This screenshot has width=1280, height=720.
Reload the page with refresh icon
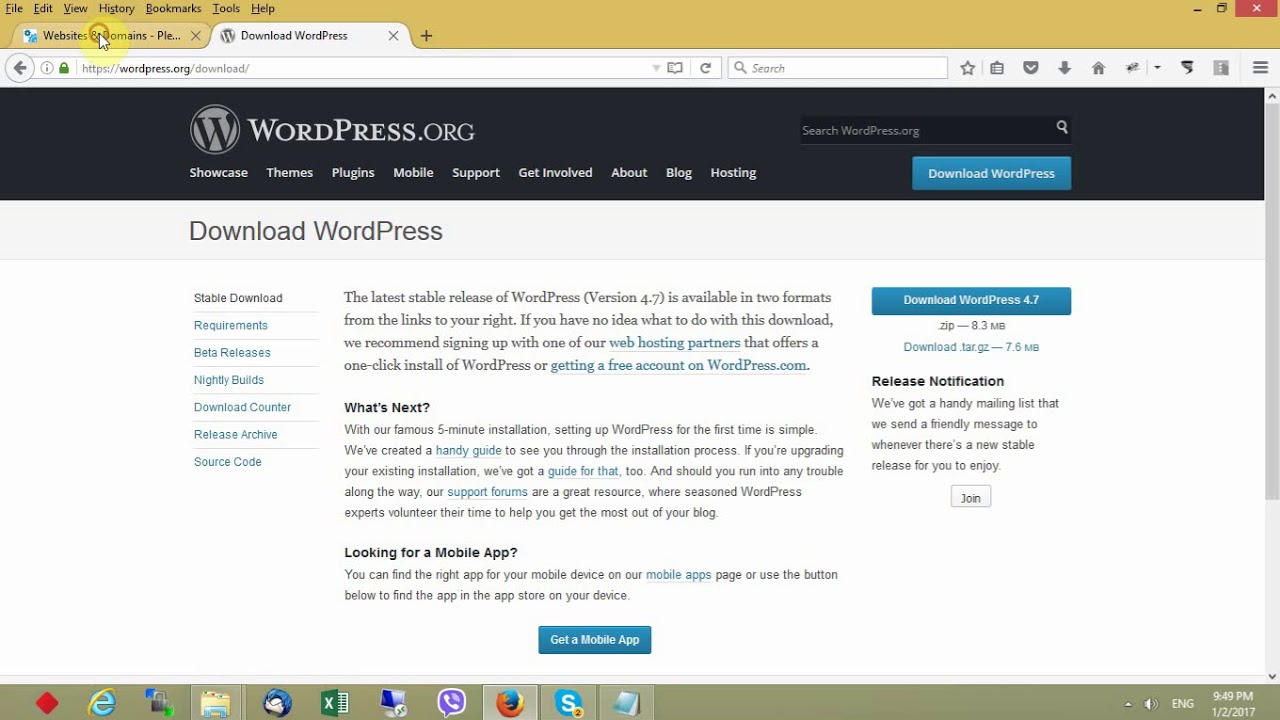tap(705, 68)
